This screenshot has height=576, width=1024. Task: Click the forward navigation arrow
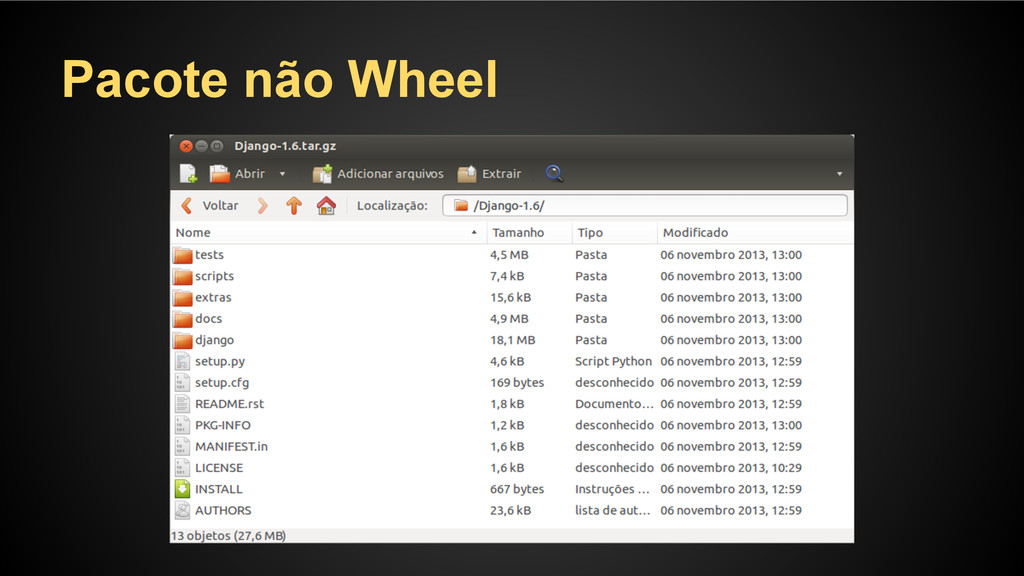pyautogui.click(x=262, y=206)
